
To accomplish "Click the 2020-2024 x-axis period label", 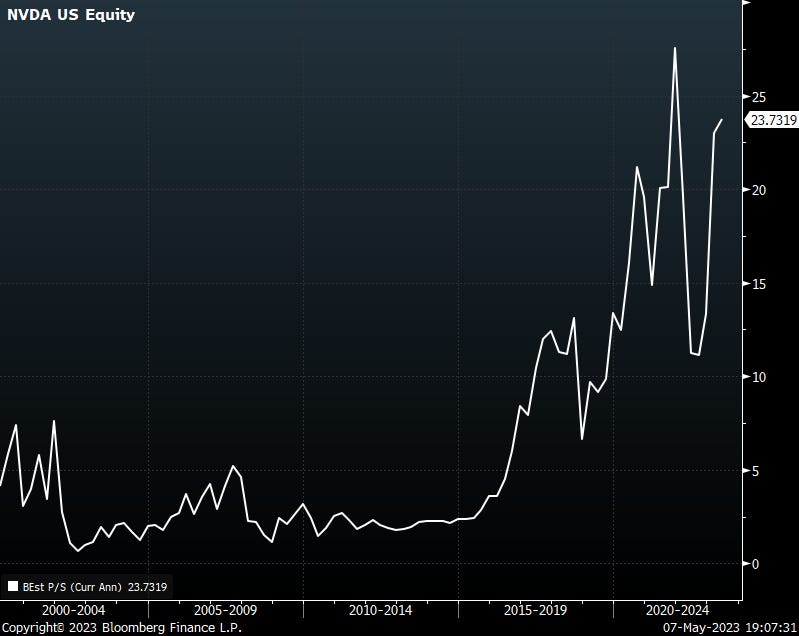I will [677, 610].
